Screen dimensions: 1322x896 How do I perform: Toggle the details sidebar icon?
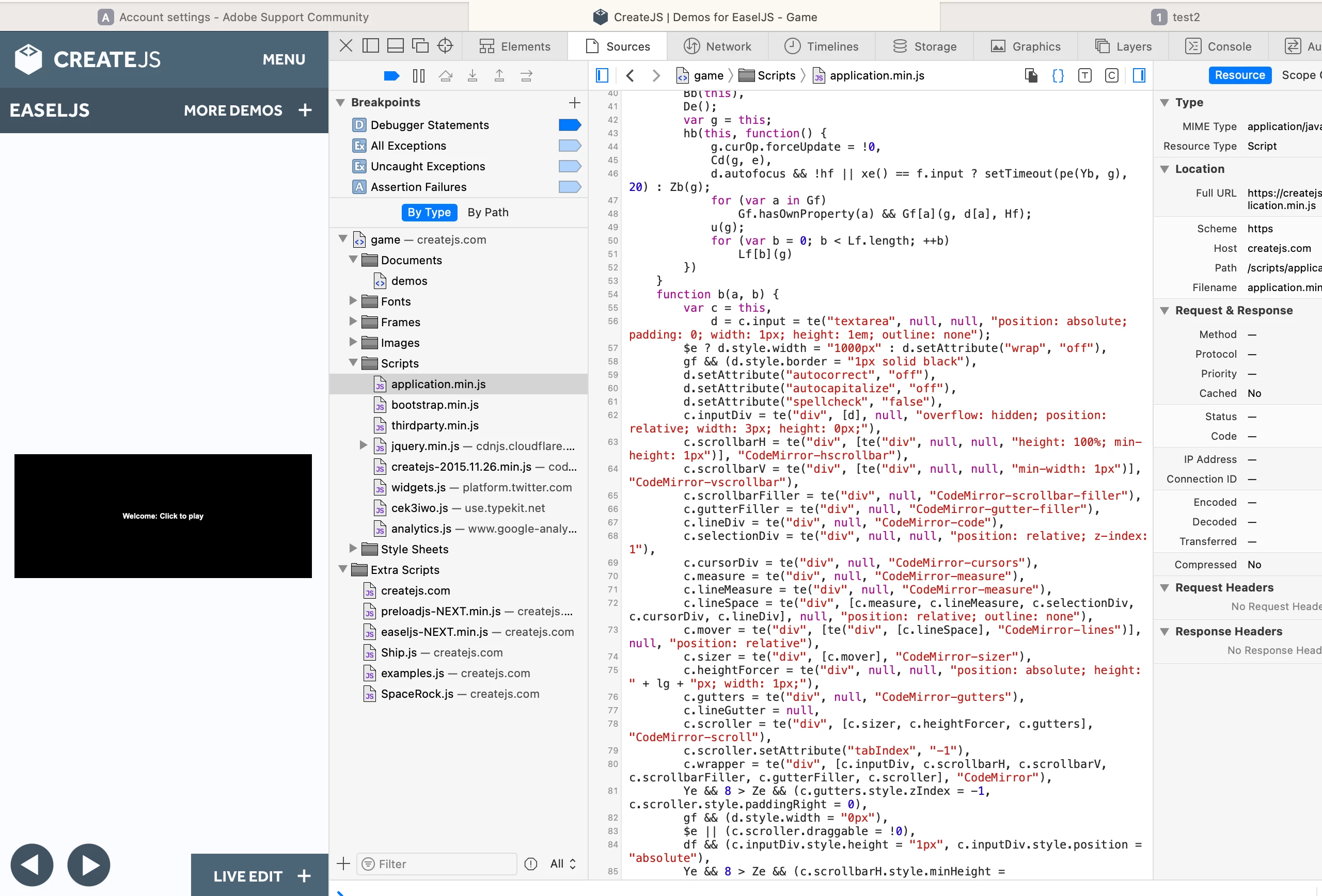pyautogui.click(x=1139, y=76)
